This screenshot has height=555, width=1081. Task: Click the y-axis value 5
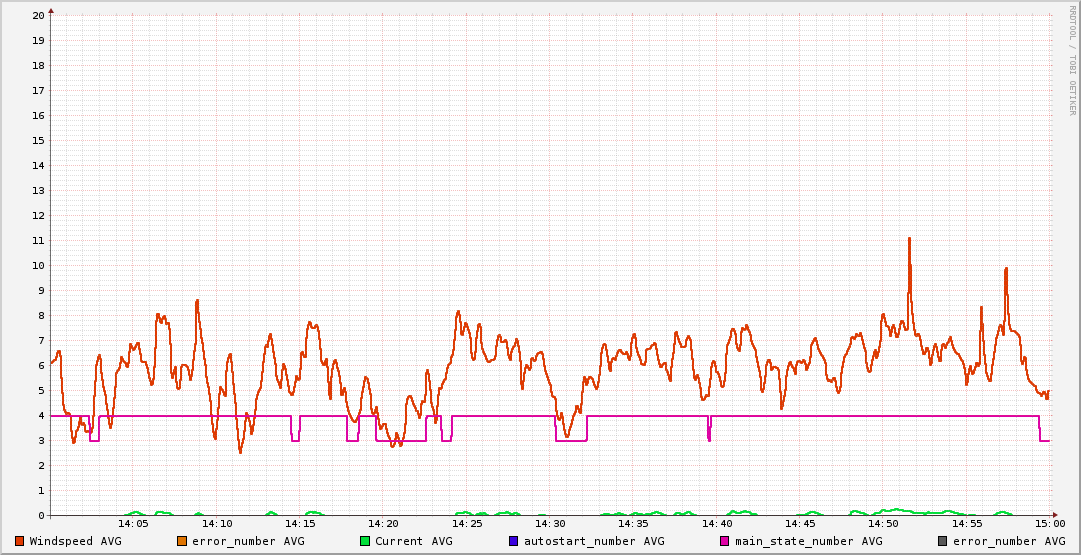pos(41,390)
